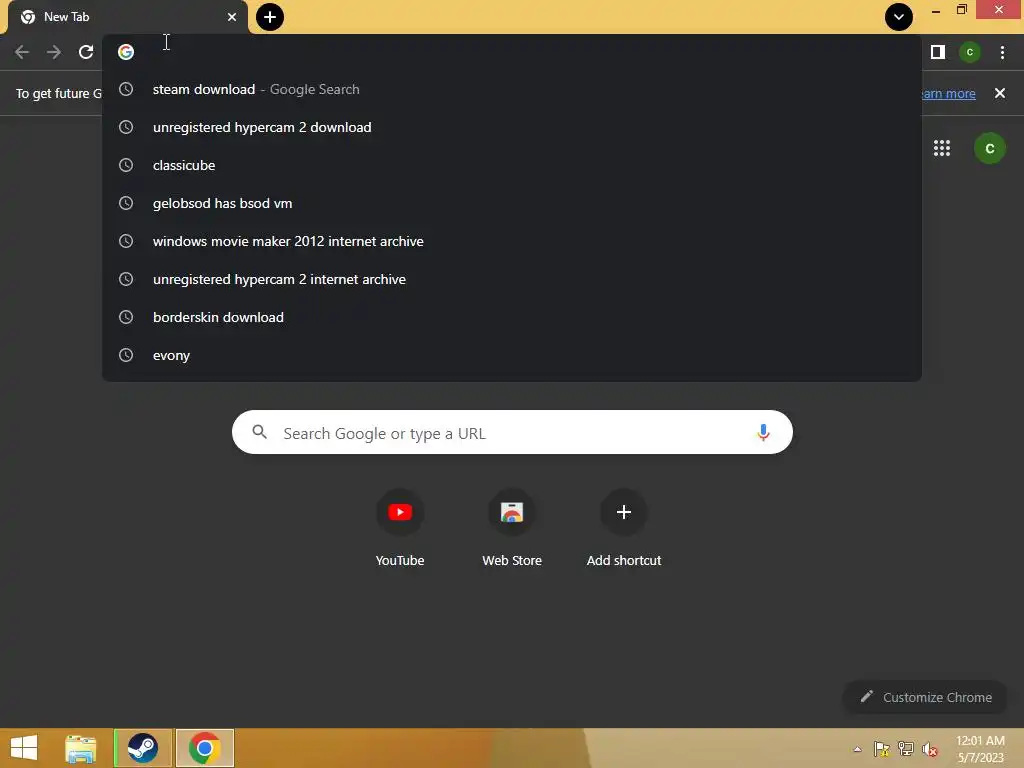1024x768 pixels.
Task: Choose 'evony' suggestion
Action: (512, 355)
